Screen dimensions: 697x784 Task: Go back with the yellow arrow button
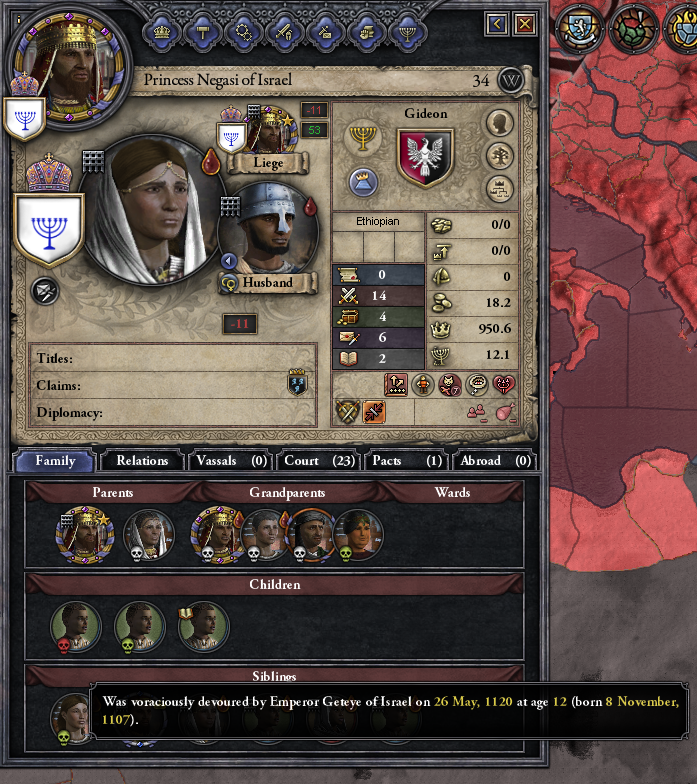tap(497, 23)
